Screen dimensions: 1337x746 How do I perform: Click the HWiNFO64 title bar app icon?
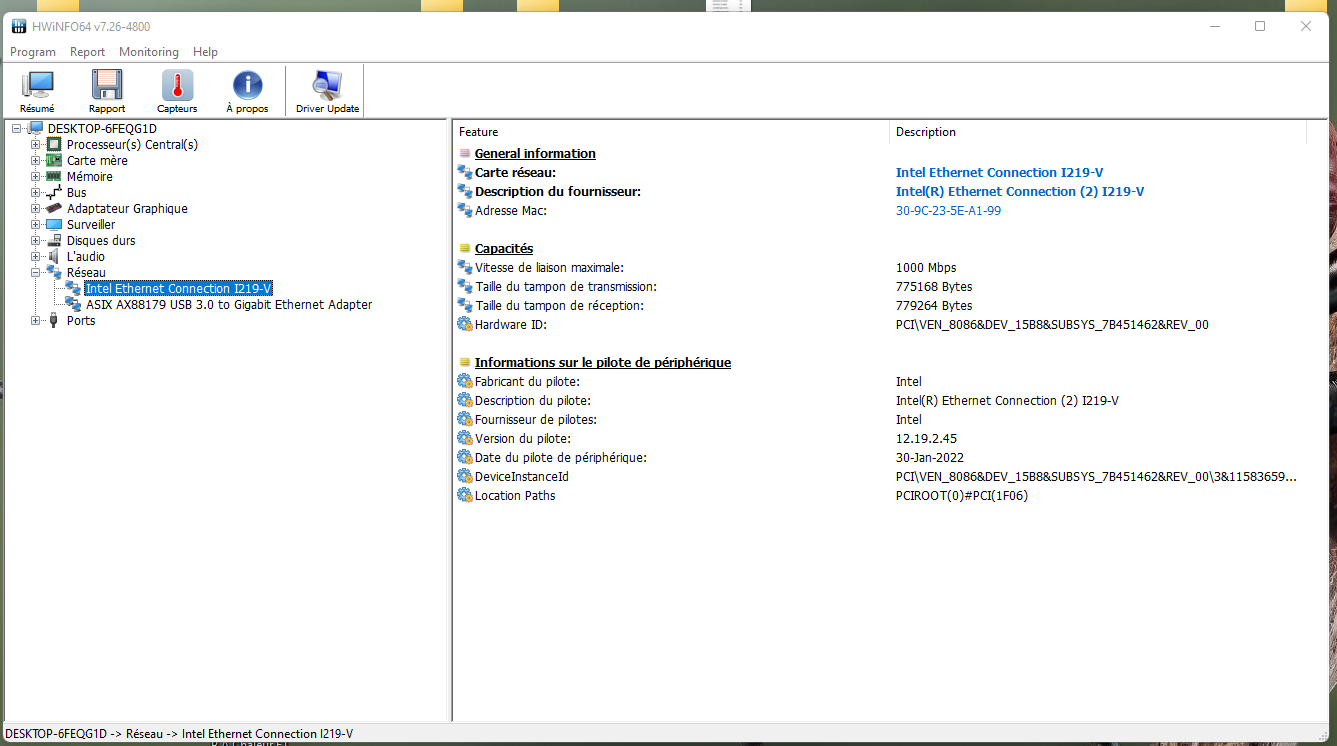tap(18, 26)
